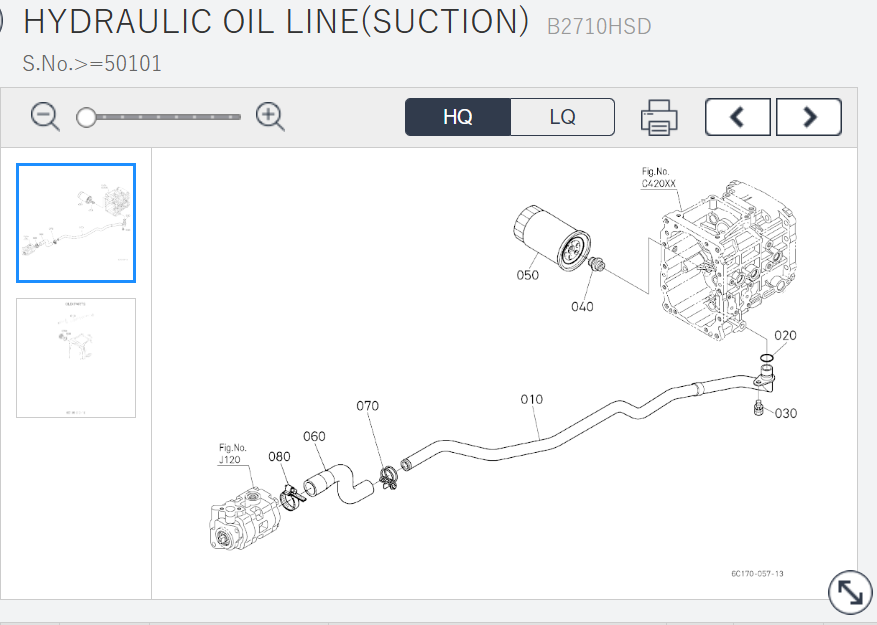Click part number 080 clamp label
Viewport: 877px width, 625px height.
(x=279, y=456)
